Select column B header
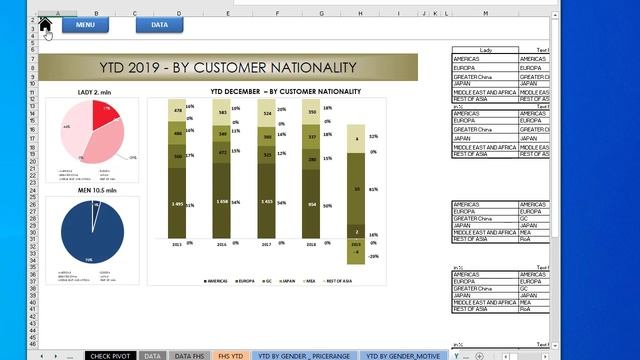Screen dimensions: 640x360 point(96,13)
